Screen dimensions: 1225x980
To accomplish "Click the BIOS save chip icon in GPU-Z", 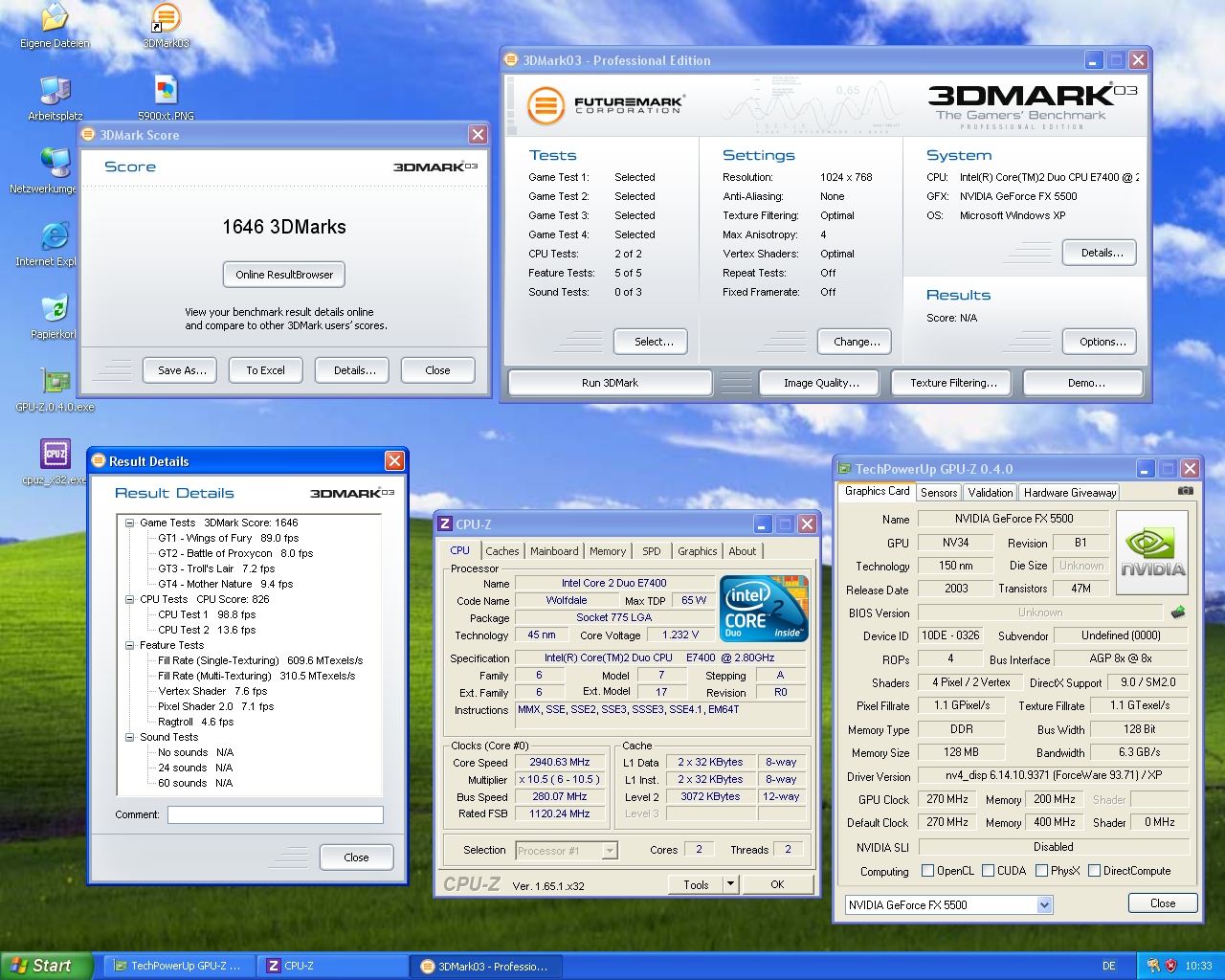I will tap(1178, 612).
